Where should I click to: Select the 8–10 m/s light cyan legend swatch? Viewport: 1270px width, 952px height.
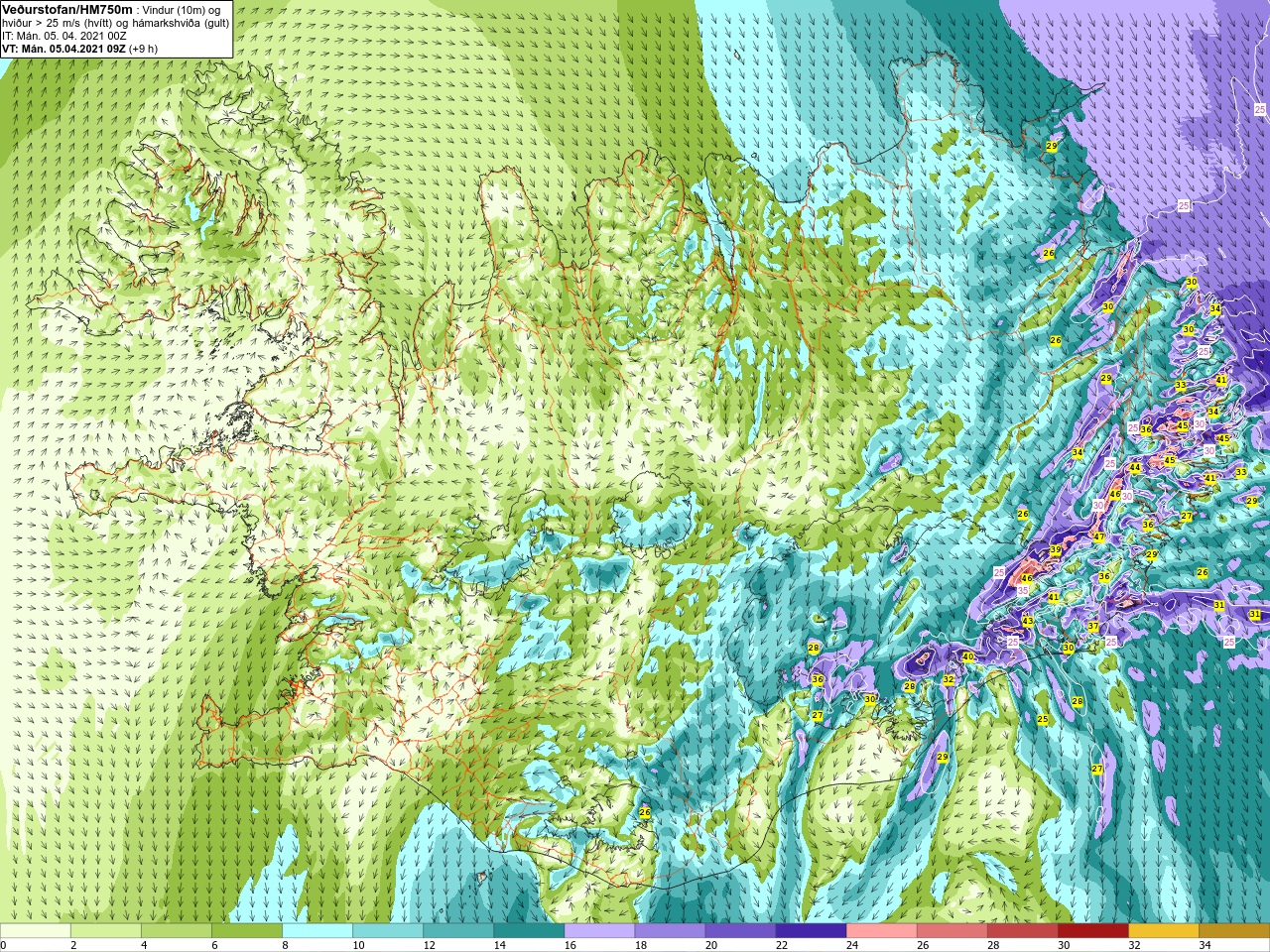317,931
